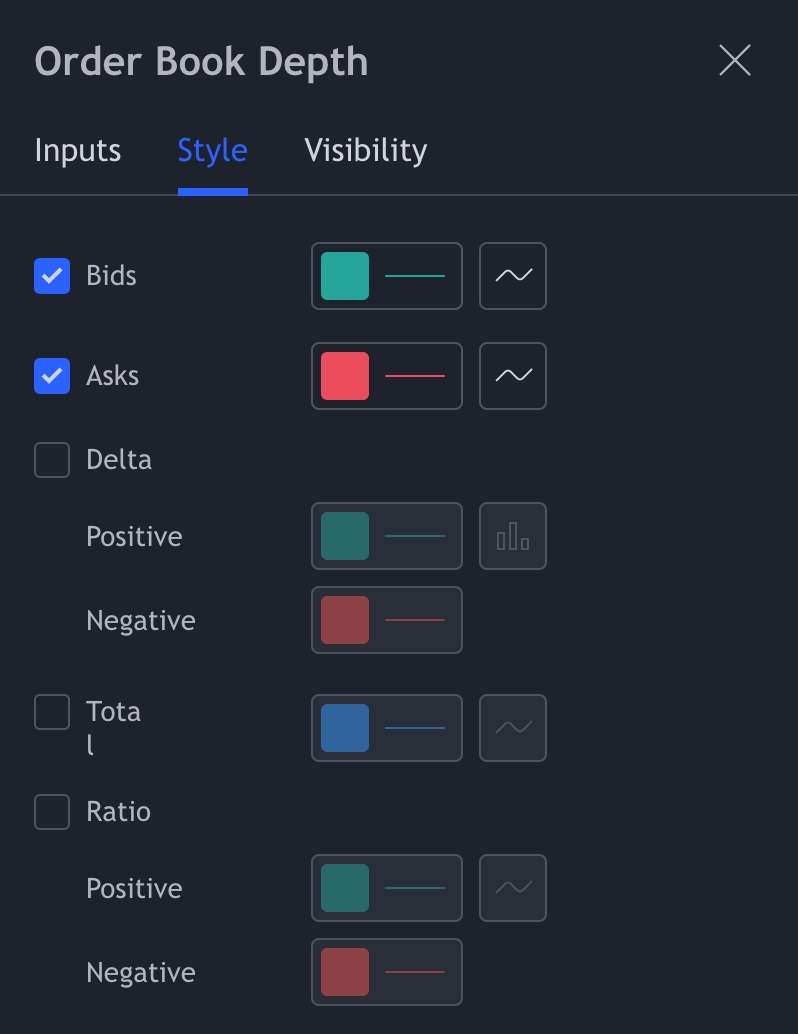Viewport: 798px width, 1034px height.
Task: Click the blue Total color swatch
Action: click(x=345, y=728)
